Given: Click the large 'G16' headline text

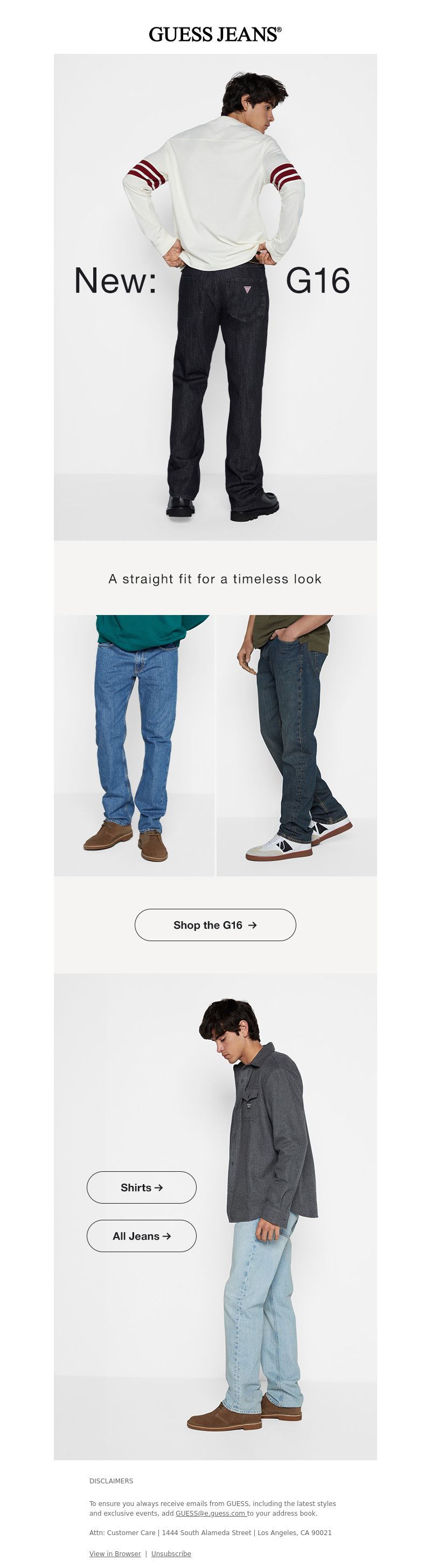Looking at the screenshot, I should coord(318,281).
